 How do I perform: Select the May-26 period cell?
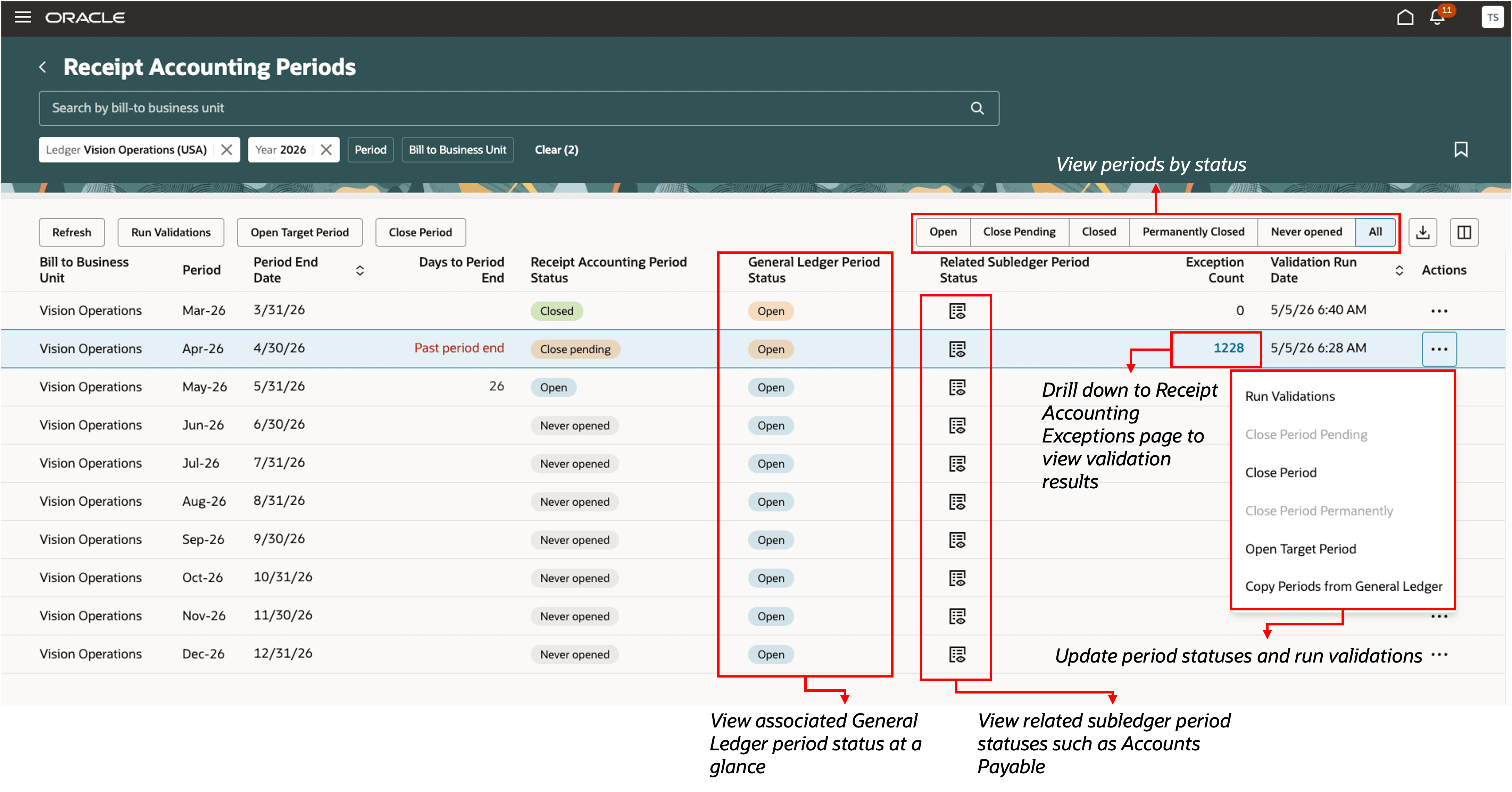point(204,387)
